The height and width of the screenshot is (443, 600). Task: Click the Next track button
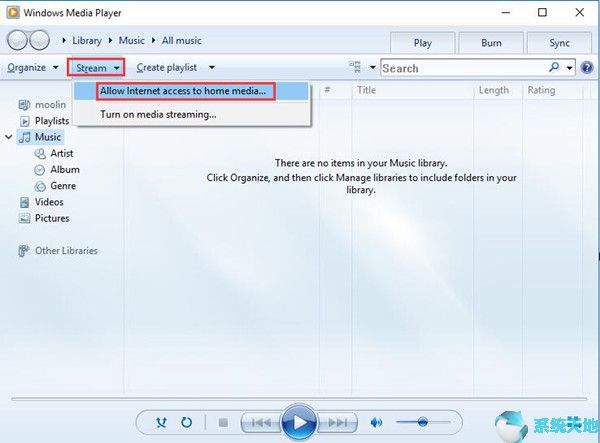pyautogui.click(x=338, y=423)
